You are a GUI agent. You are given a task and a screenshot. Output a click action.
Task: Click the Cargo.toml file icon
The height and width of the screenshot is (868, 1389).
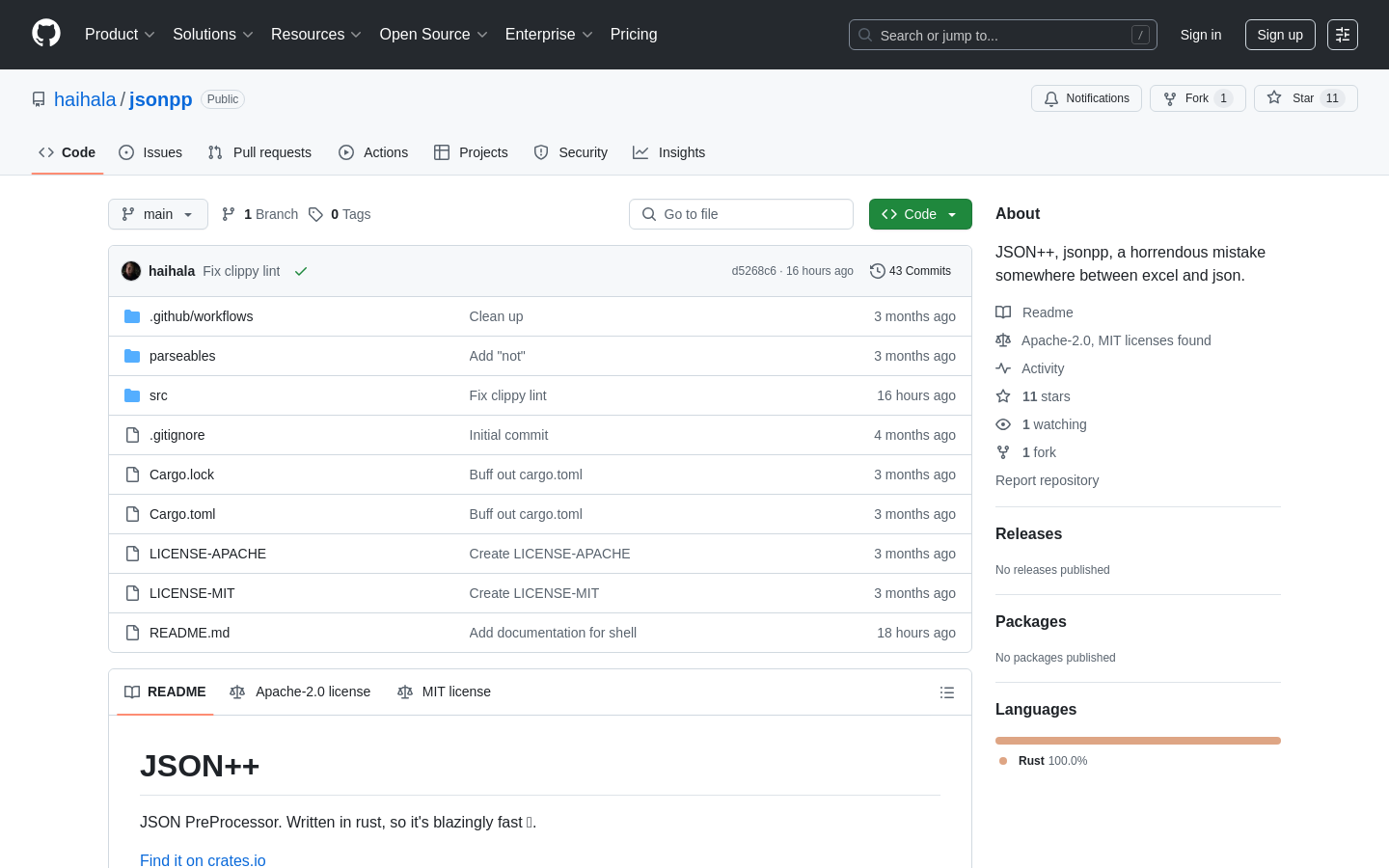132,514
